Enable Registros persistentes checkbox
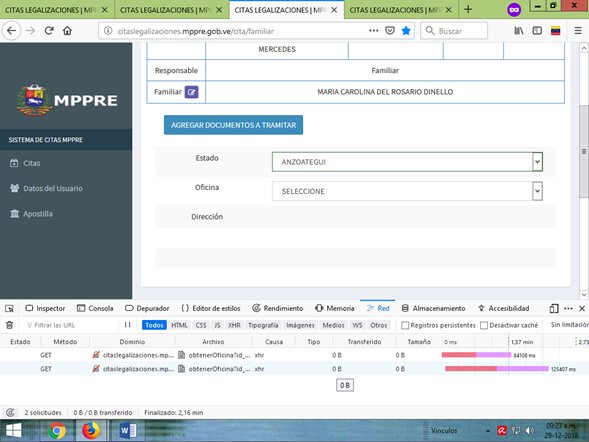This screenshot has height=442, width=589. 405,325
